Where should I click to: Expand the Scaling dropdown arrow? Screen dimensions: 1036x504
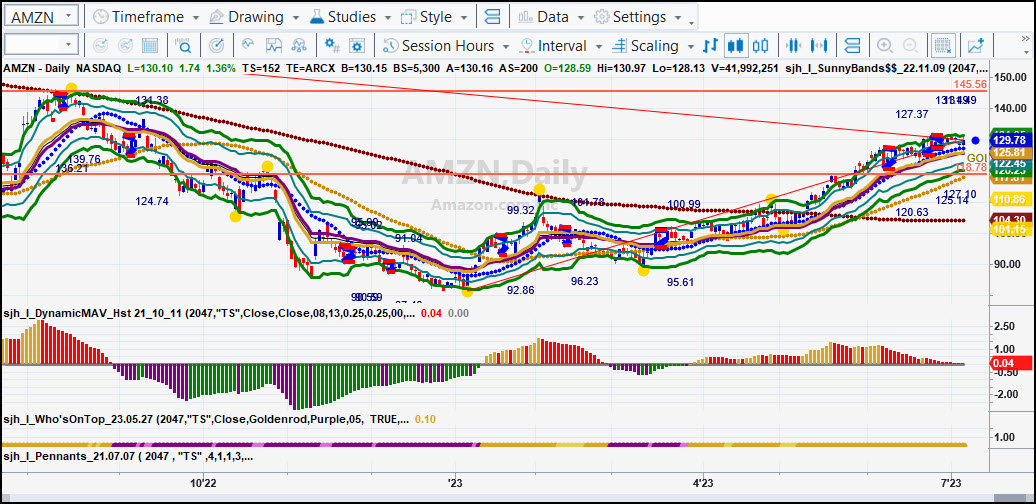point(690,46)
